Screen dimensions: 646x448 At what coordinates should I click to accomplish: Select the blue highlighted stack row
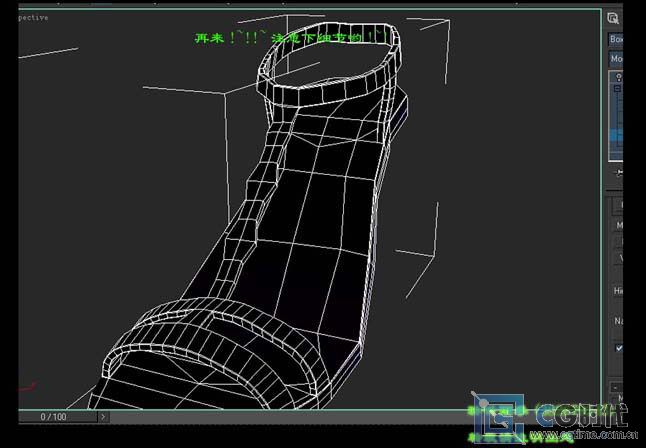pyautogui.click(x=617, y=135)
